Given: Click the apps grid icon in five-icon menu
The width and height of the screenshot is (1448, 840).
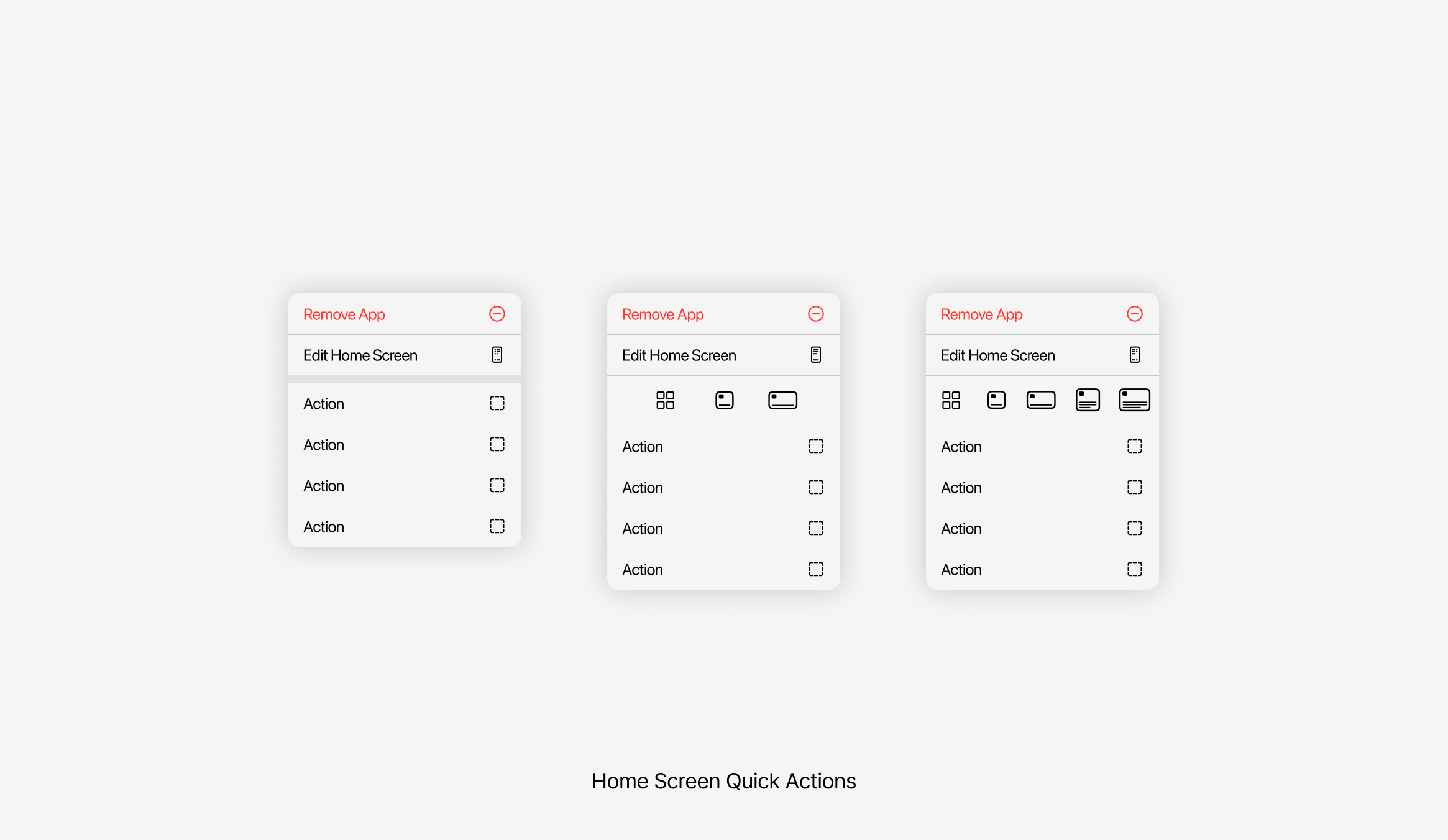Looking at the screenshot, I should pyautogui.click(x=951, y=400).
